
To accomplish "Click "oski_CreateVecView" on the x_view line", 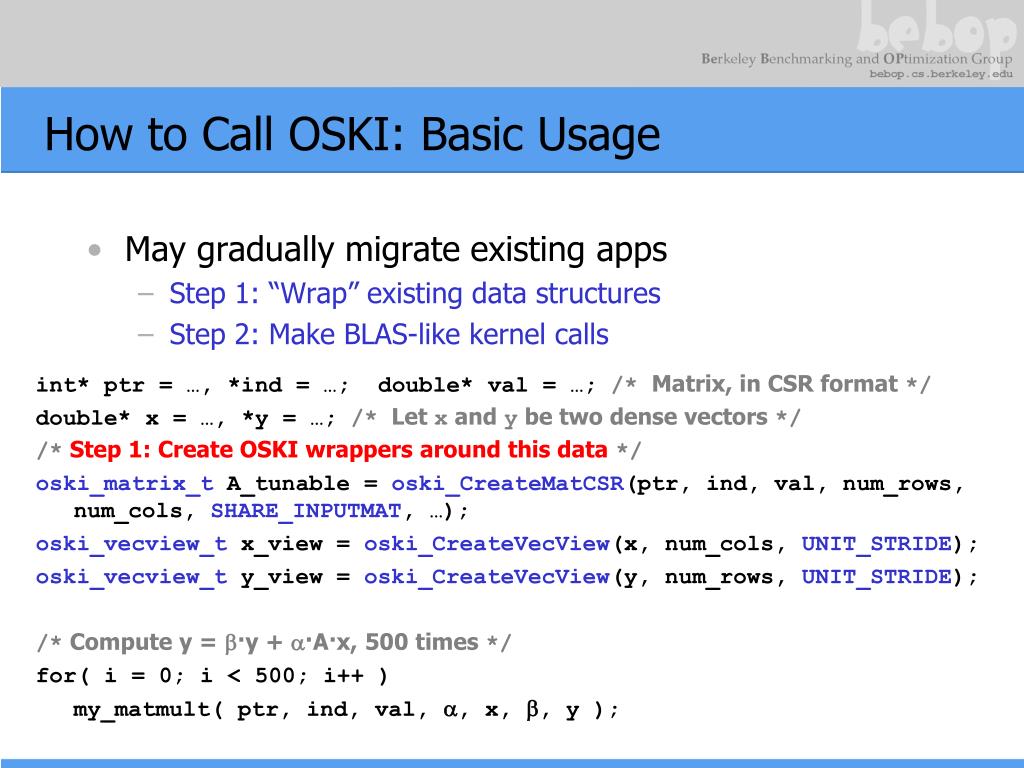I will (x=487, y=544).
